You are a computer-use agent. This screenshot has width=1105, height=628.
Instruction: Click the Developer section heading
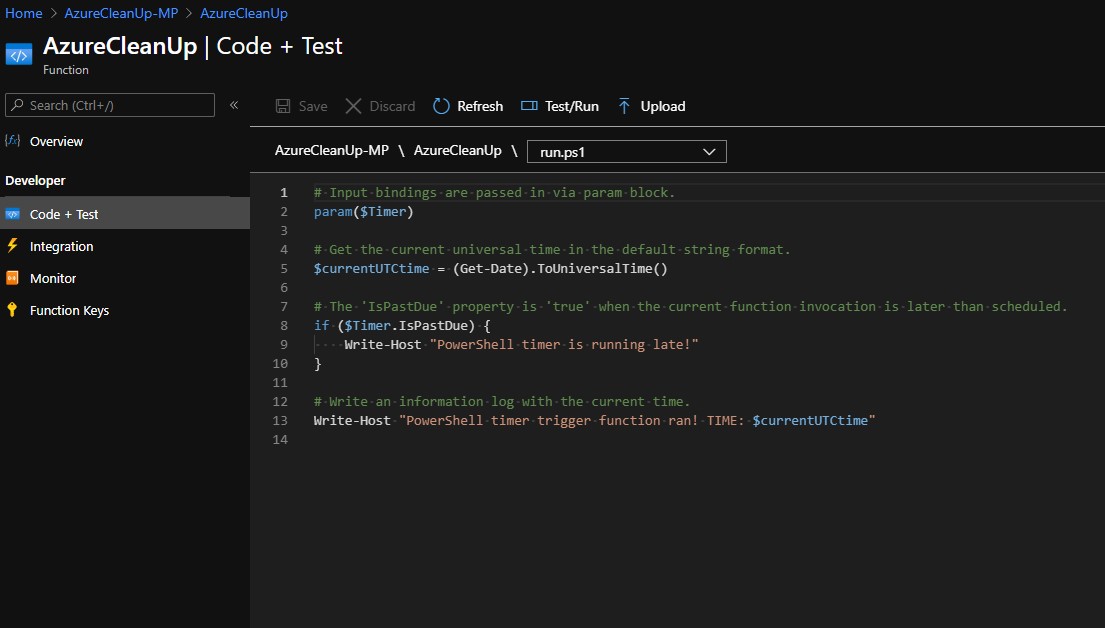[x=35, y=180]
